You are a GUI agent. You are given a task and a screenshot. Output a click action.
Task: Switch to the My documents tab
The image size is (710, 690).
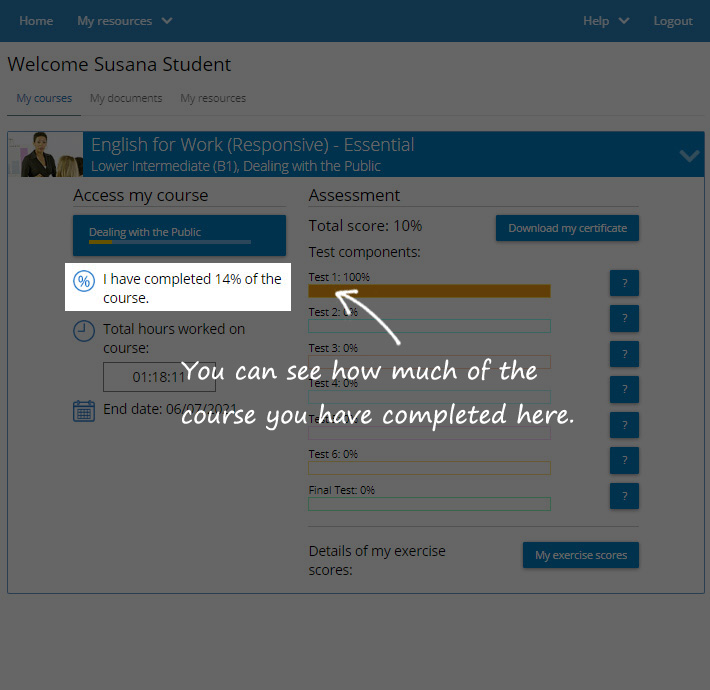coord(126,98)
